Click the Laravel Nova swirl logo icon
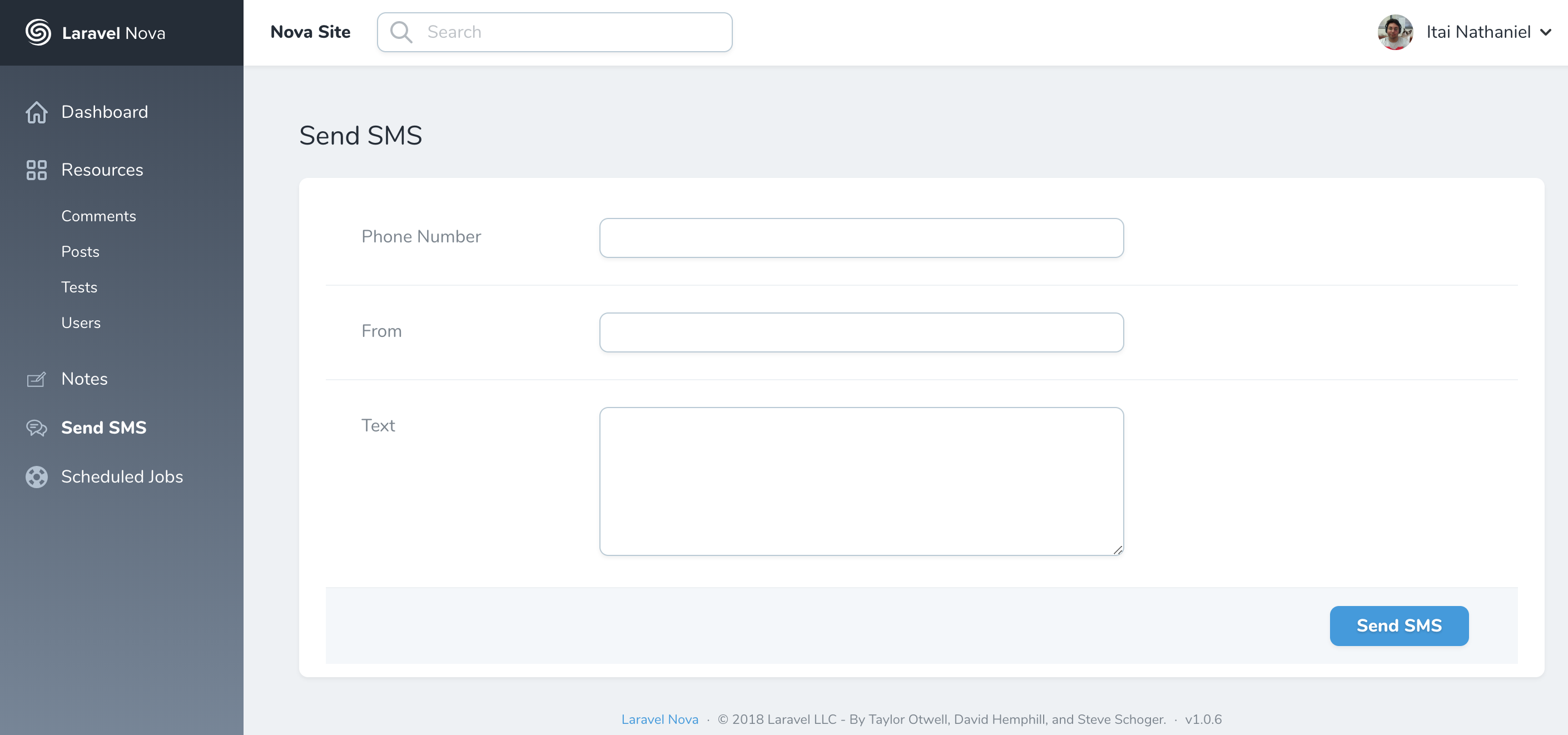The width and height of the screenshot is (1568, 735). pos(38,32)
